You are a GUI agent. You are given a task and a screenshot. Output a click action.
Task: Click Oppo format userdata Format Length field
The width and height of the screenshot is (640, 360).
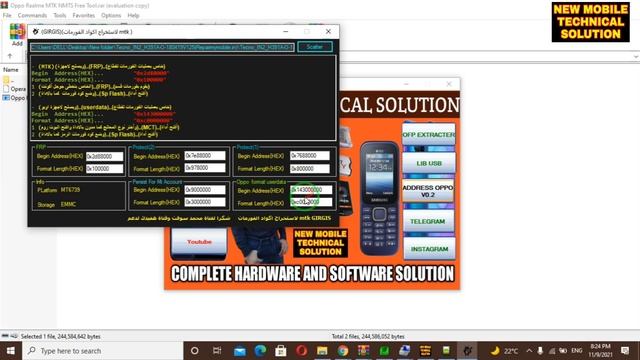click(311, 202)
